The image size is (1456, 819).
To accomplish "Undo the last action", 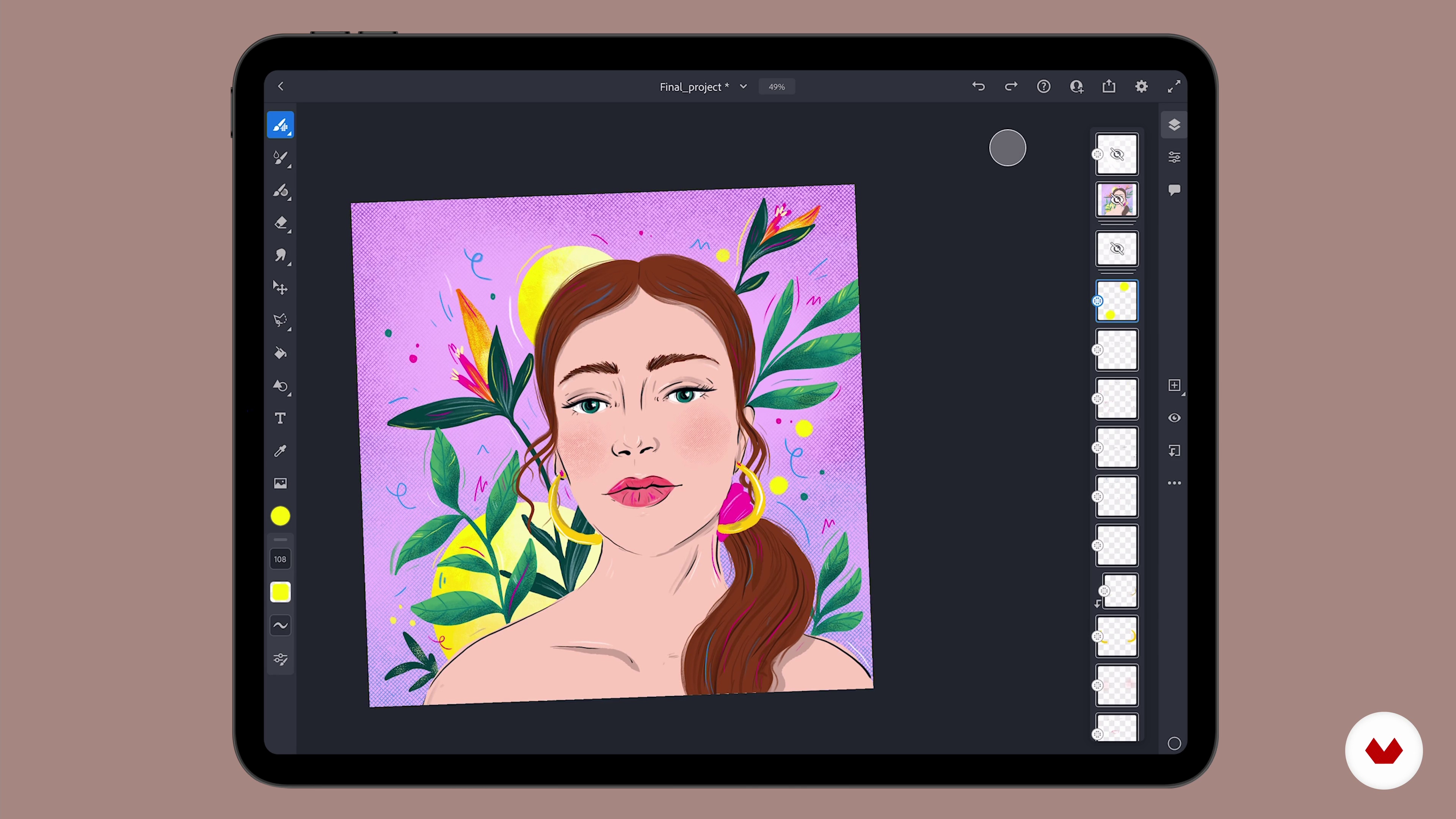I will click(978, 86).
